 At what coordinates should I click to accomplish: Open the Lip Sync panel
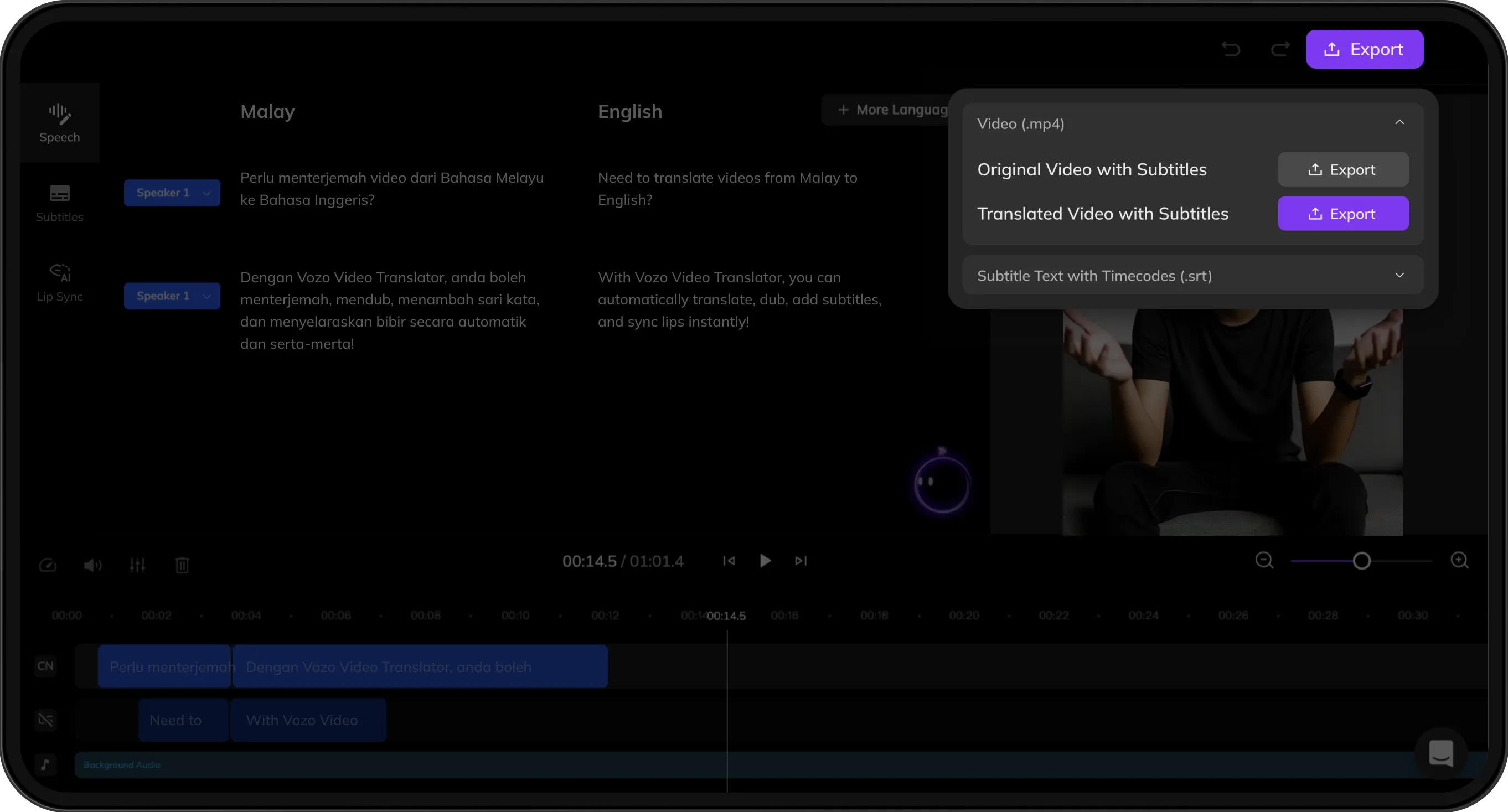(60, 283)
